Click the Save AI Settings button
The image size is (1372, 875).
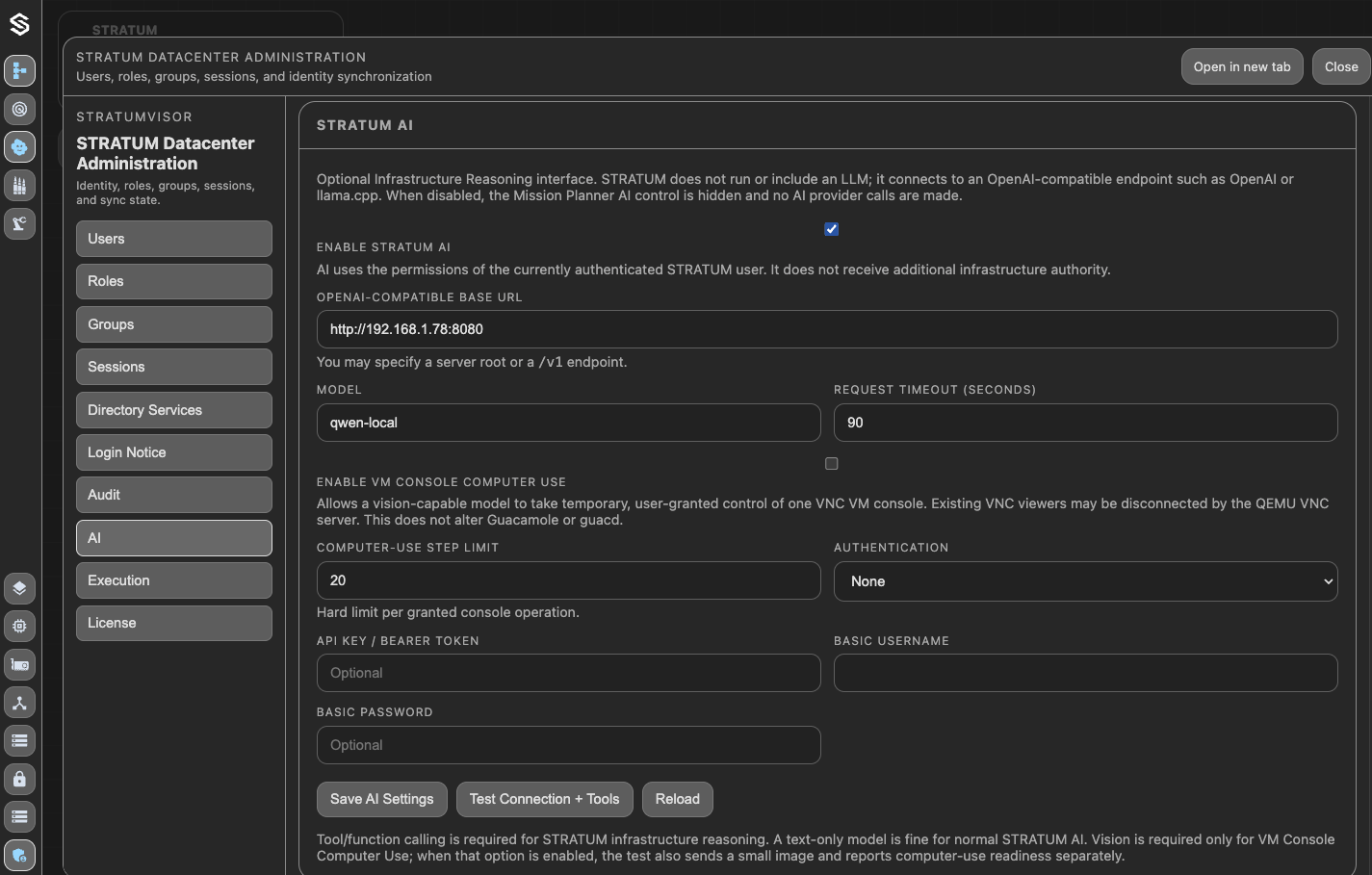(382, 799)
